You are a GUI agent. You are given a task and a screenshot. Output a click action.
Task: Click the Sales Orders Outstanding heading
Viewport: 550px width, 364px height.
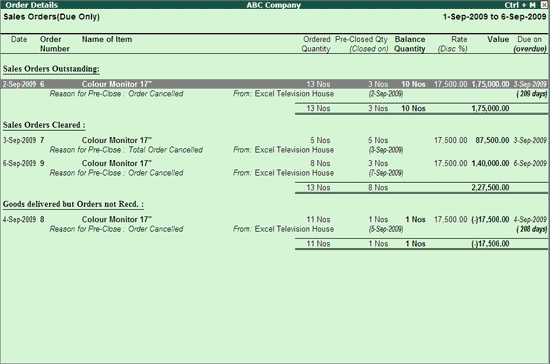click(x=51, y=69)
